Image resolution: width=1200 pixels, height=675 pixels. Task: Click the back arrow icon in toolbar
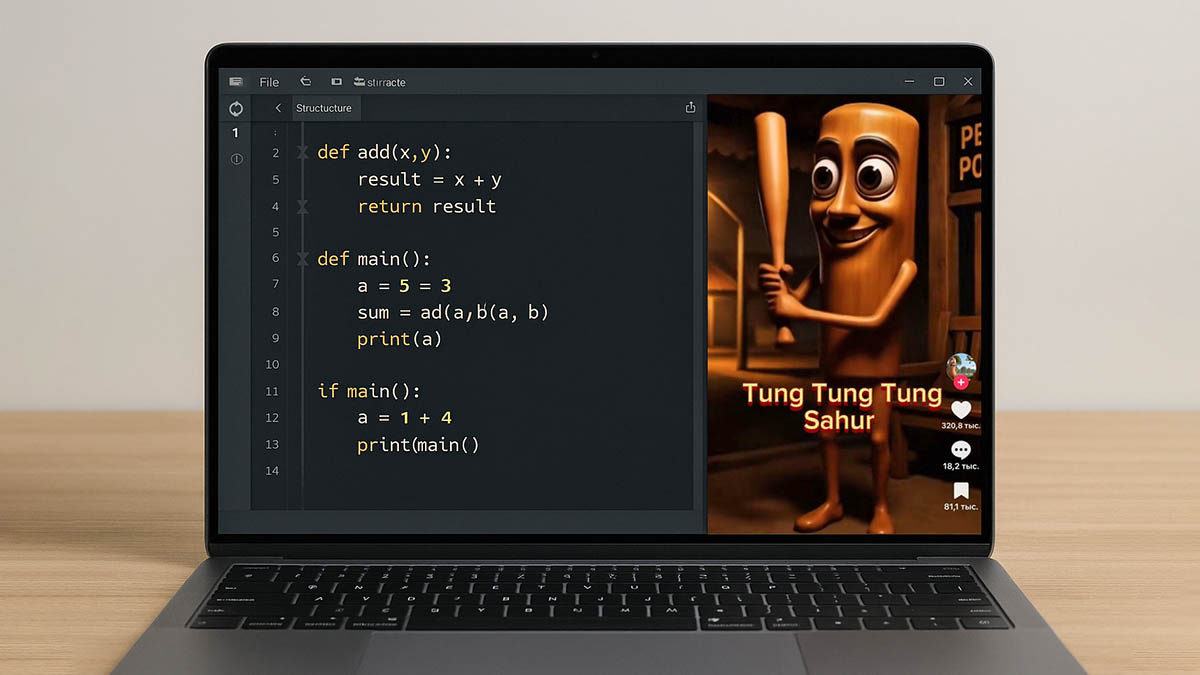(305, 82)
